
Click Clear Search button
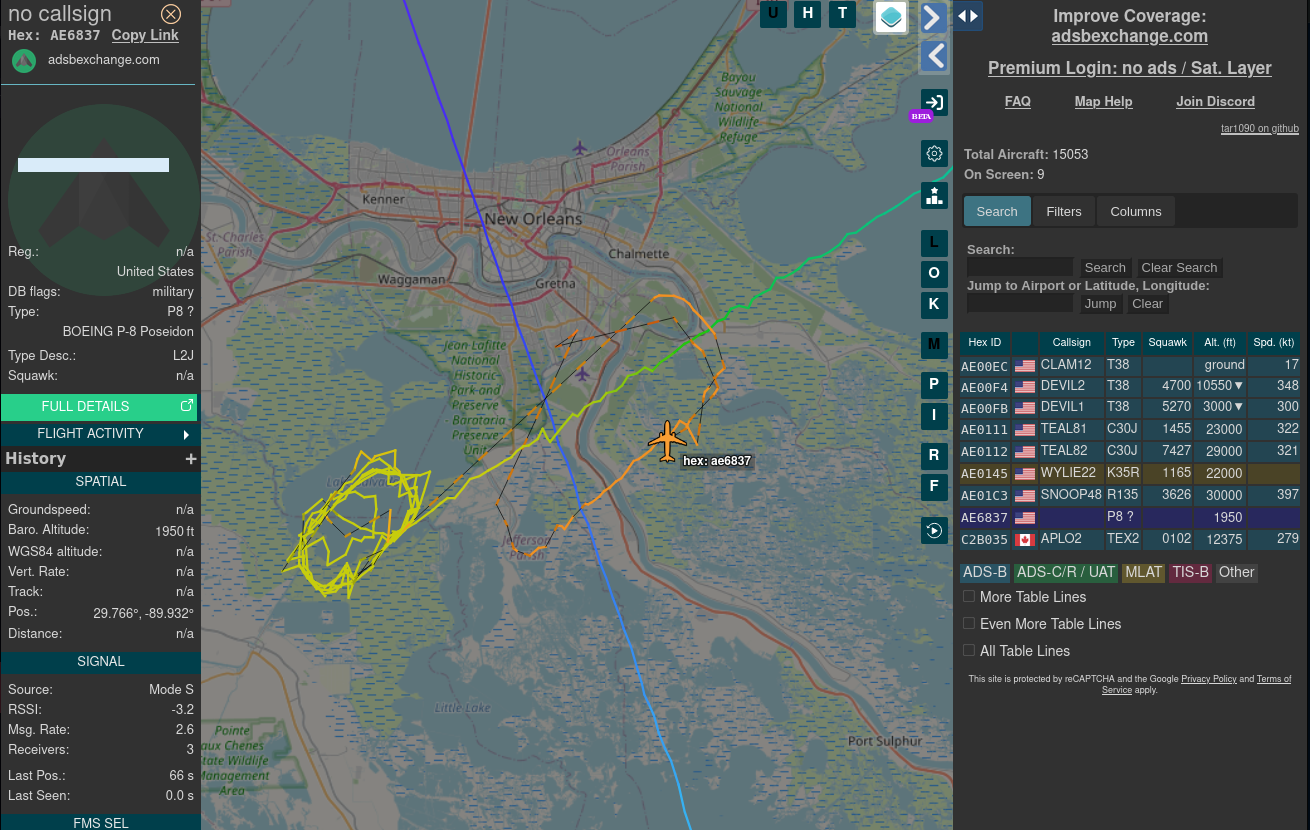pos(1179,268)
